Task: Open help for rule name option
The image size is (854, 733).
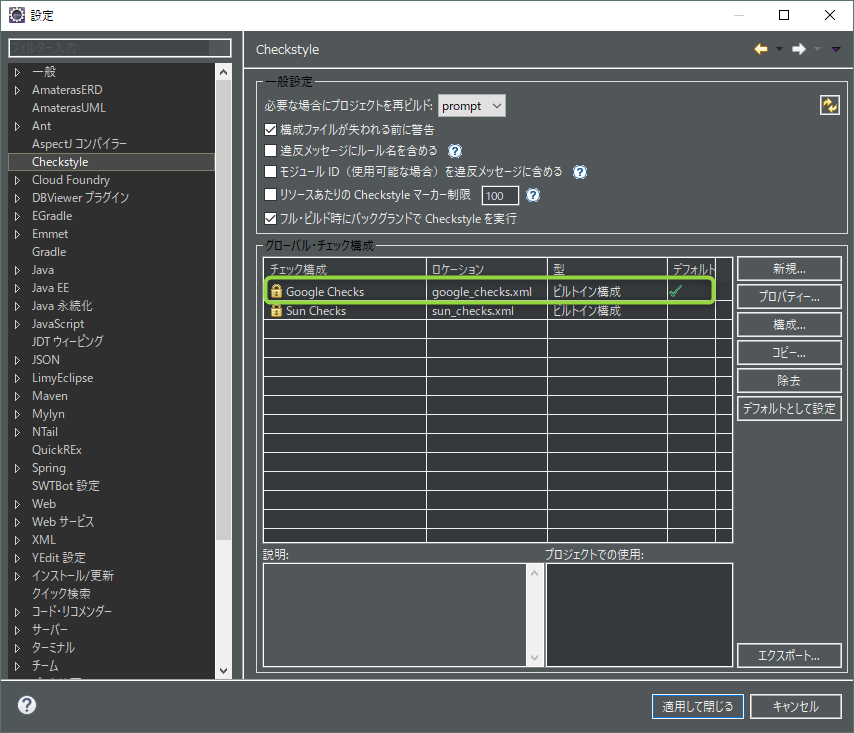Action: pyautogui.click(x=455, y=151)
